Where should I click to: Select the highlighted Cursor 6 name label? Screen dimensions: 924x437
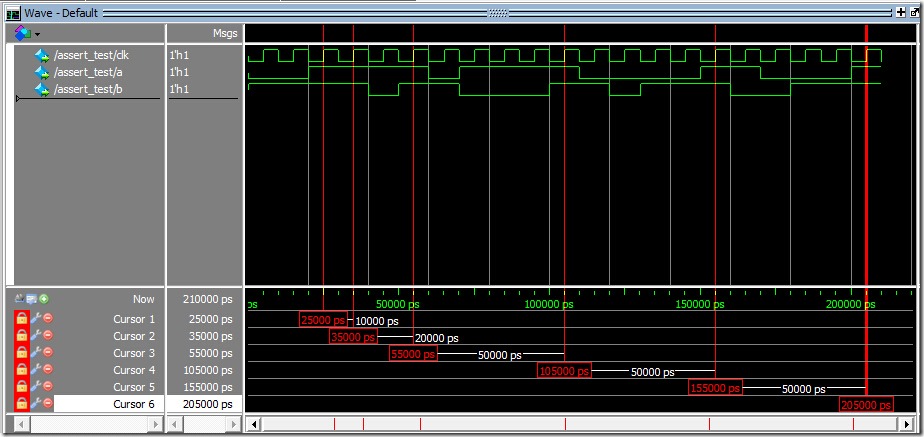134,404
